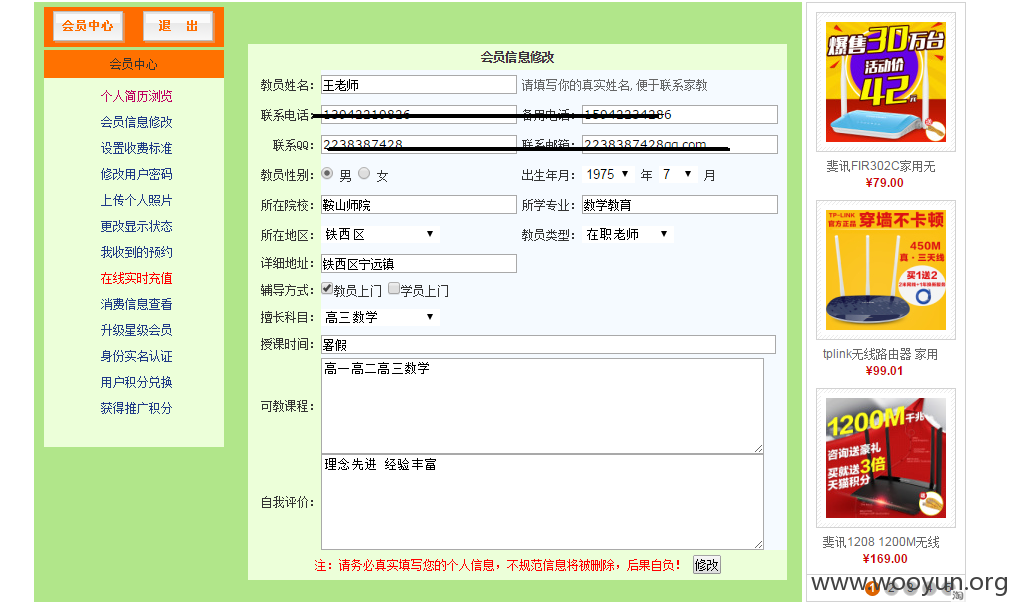Open the 30万台 router ad thumbnail

point(885,82)
